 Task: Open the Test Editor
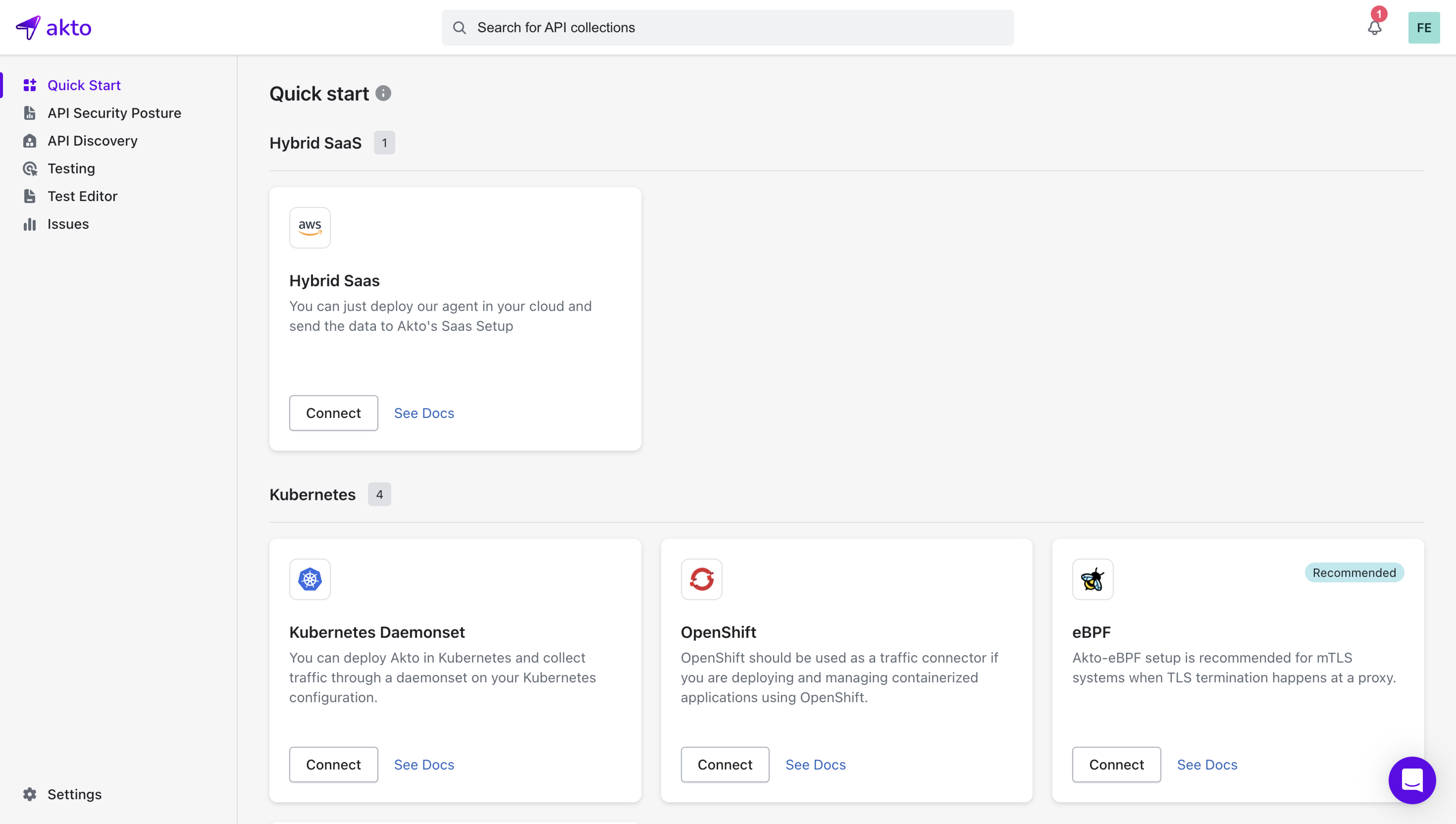coord(83,196)
